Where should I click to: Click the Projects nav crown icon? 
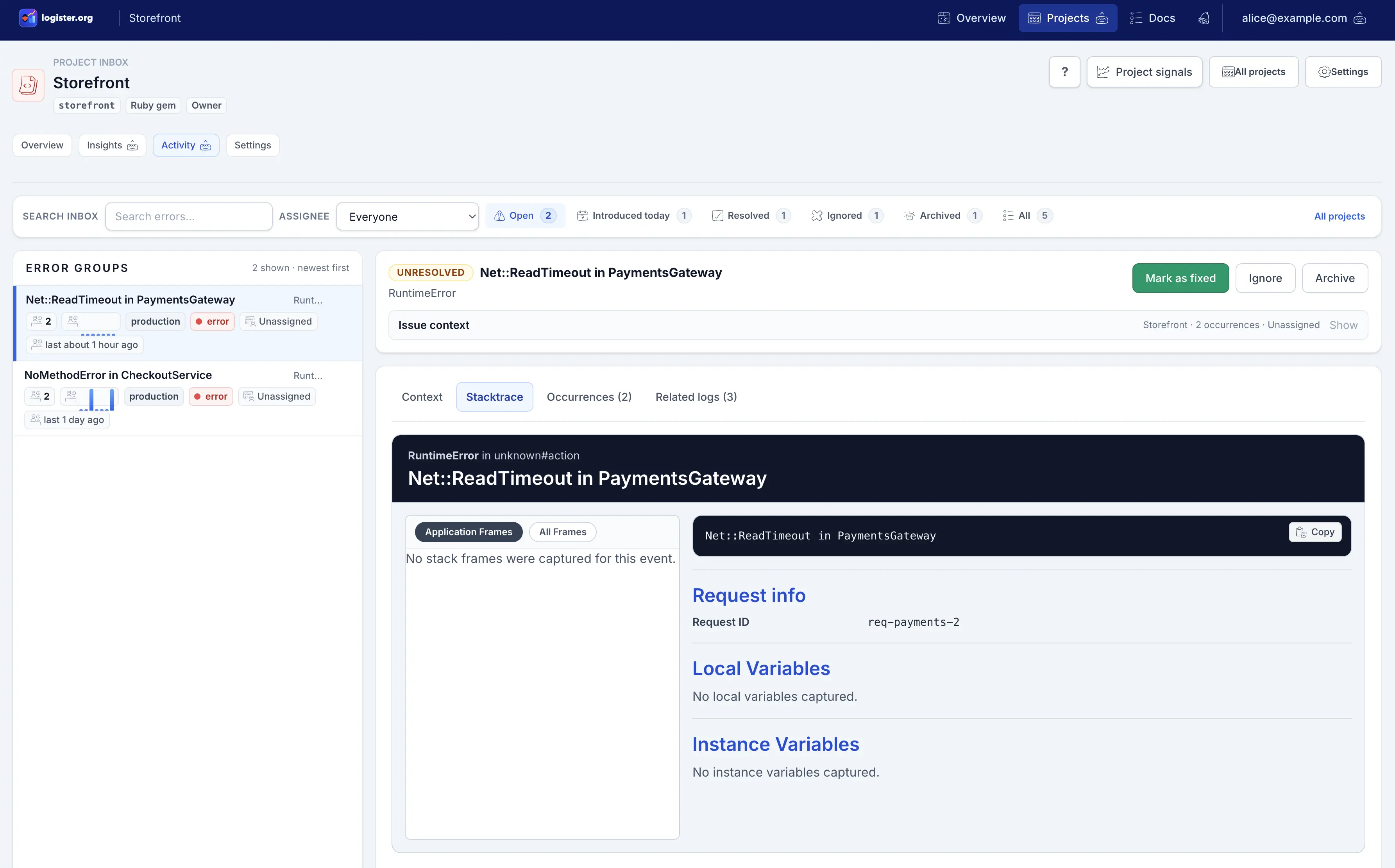1102,18
